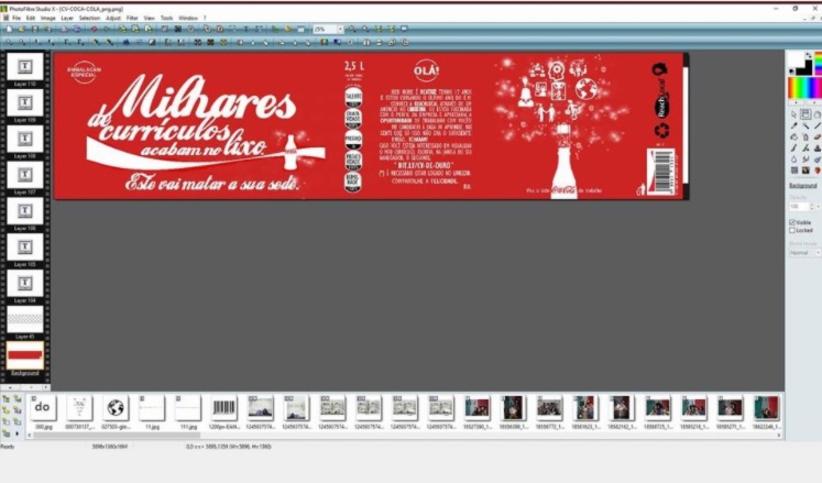This screenshot has width=822, height=483.
Task: Toggle the Visible checkbox for the layer
Action: pos(793,222)
